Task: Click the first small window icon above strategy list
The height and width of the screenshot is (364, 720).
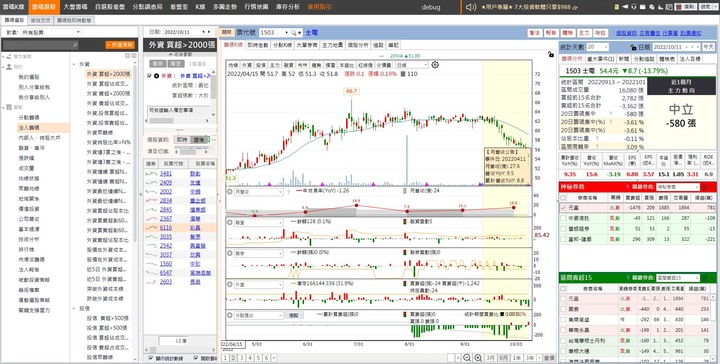Action: coord(128,56)
